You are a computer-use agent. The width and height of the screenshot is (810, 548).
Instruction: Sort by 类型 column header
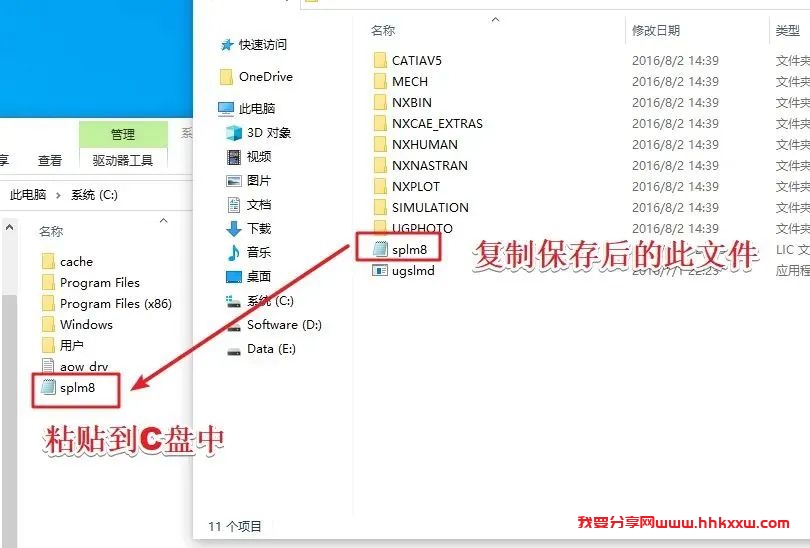(x=787, y=31)
